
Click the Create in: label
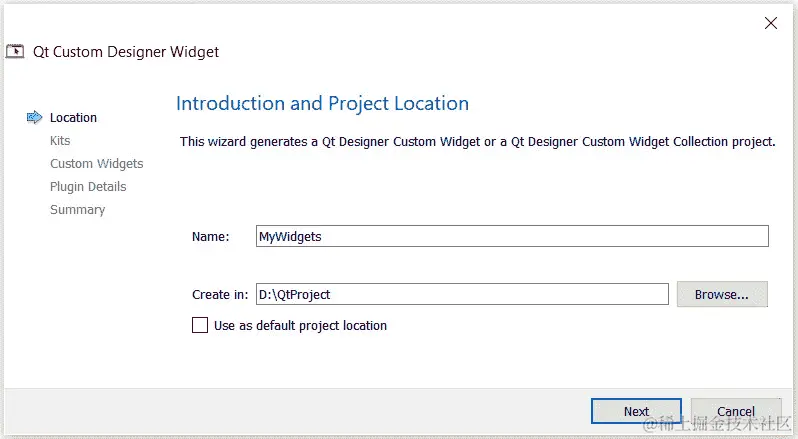click(x=220, y=295)
